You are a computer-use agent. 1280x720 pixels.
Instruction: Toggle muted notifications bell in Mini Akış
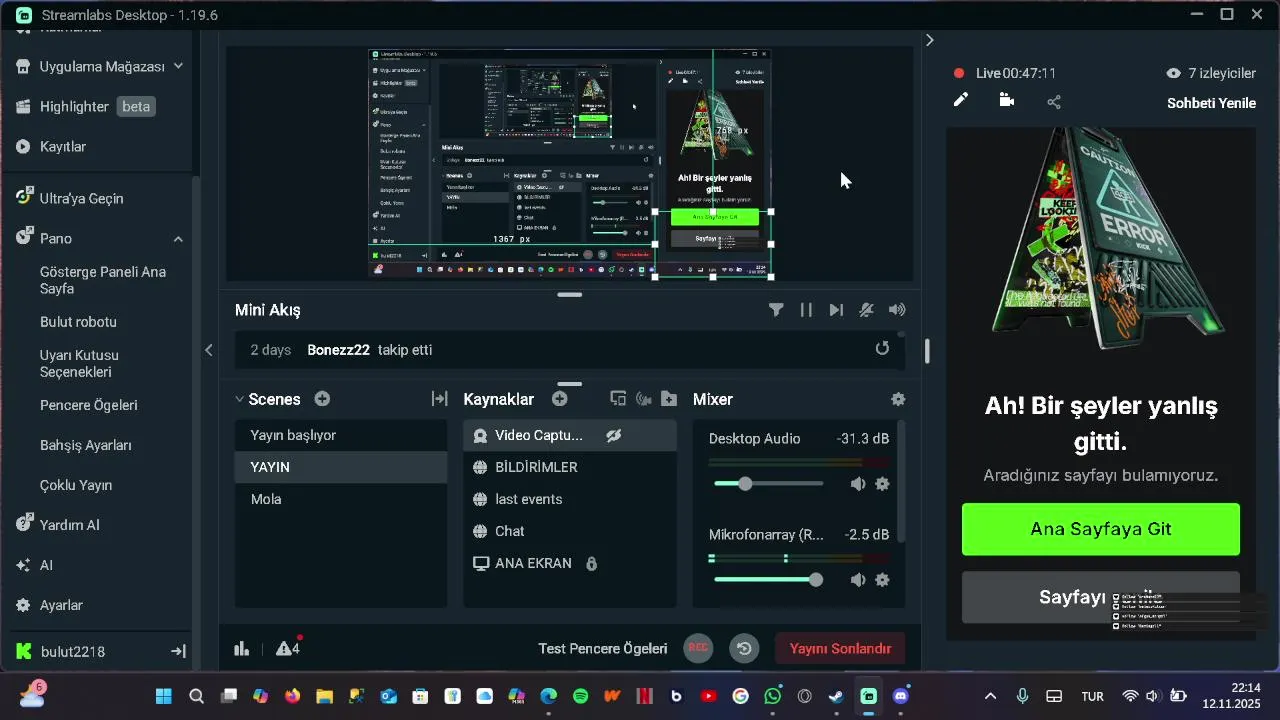tap(866, 310)
